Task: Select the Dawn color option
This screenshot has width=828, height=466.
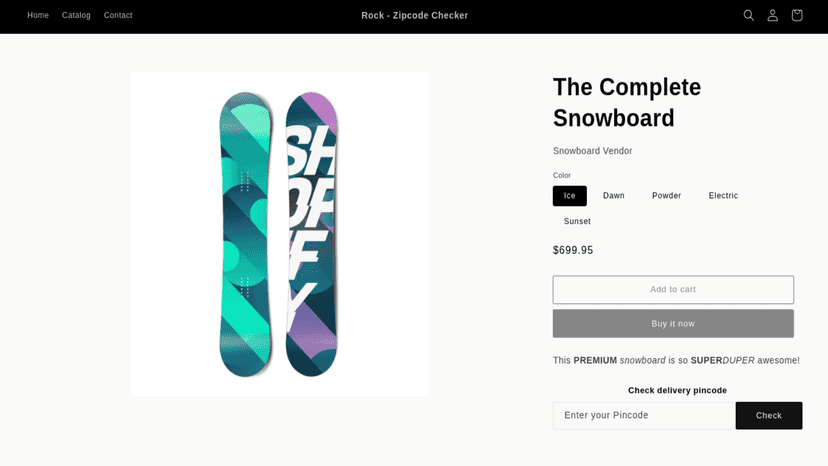Action: pyautogui.click(x=614, y=196)
